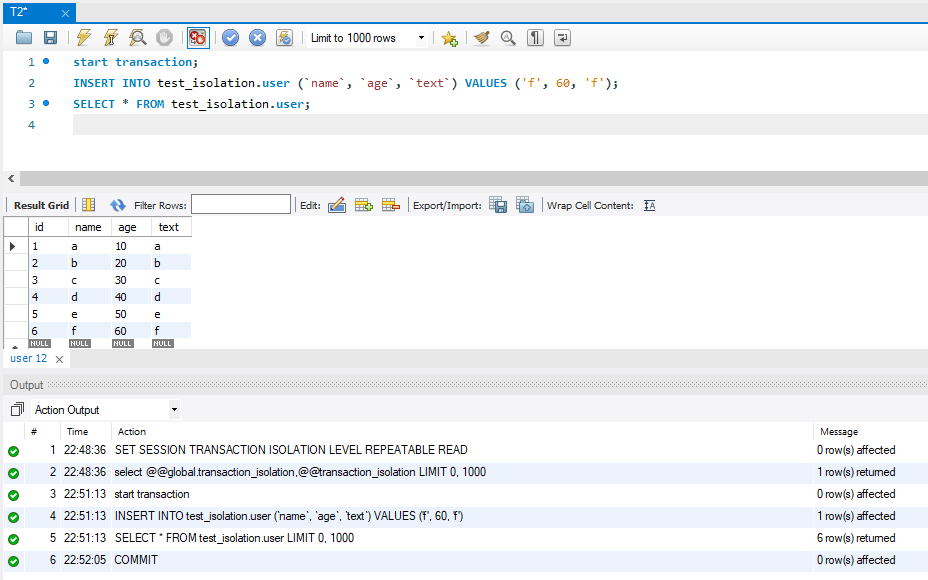
Task: Close the user 12 result tab
Action: click(x=59, y=359)
